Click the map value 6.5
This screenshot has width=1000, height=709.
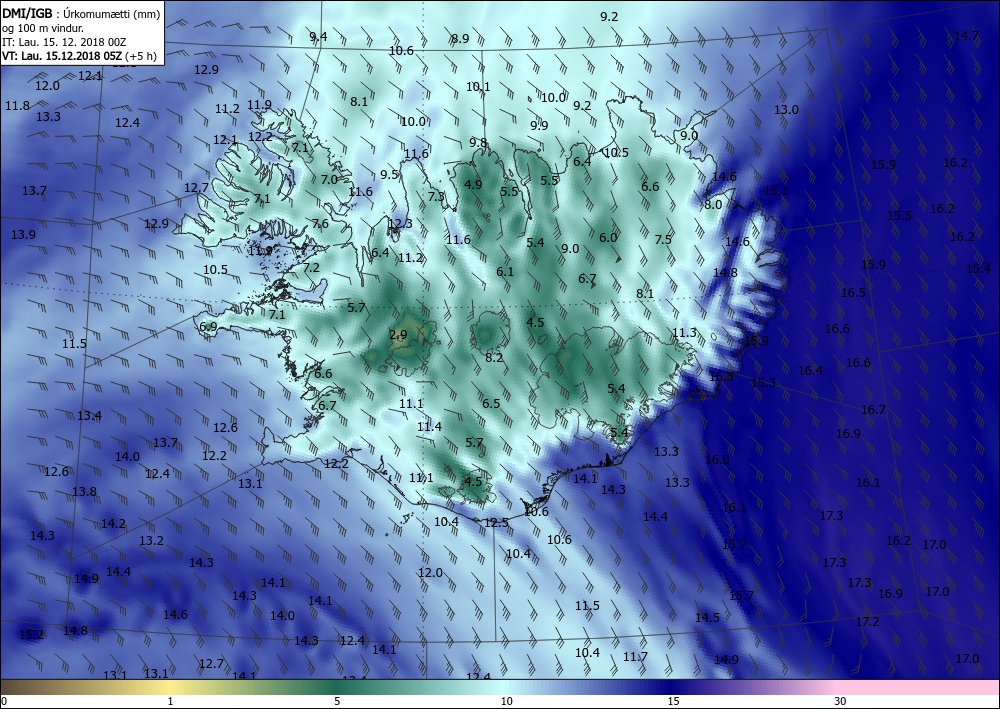pos(491,404)
